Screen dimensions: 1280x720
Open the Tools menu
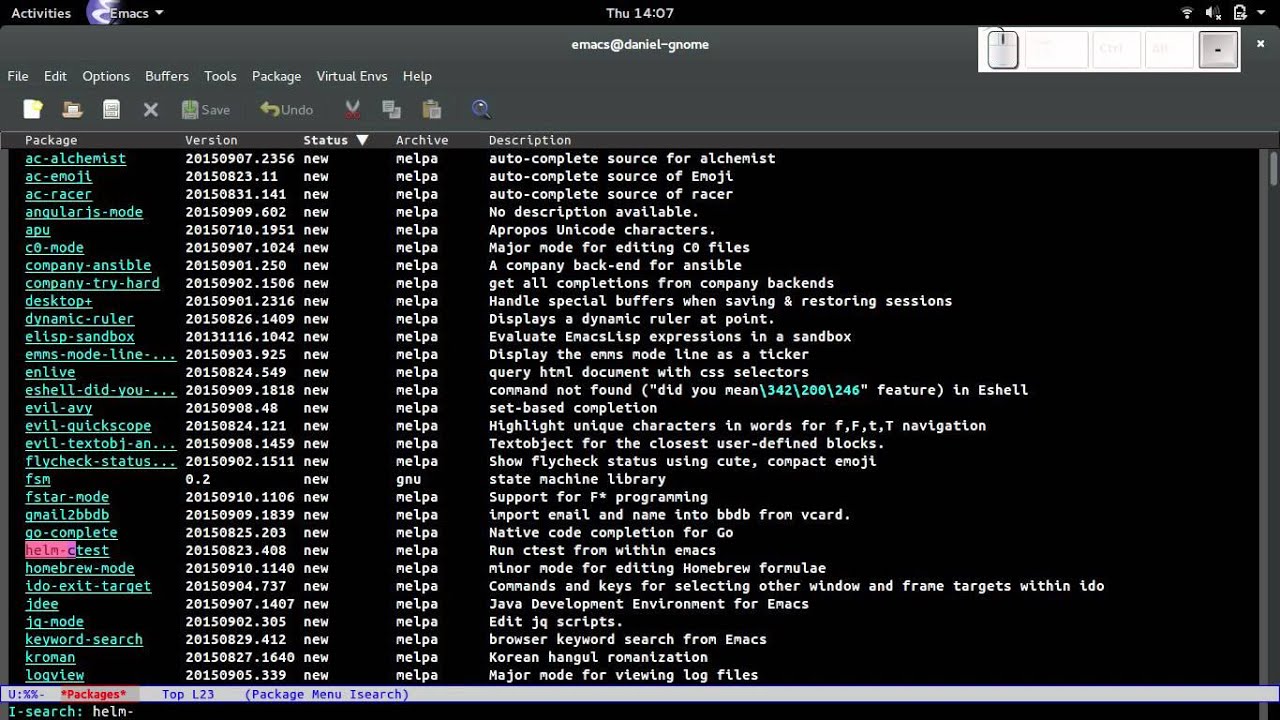tap(220, 76)
